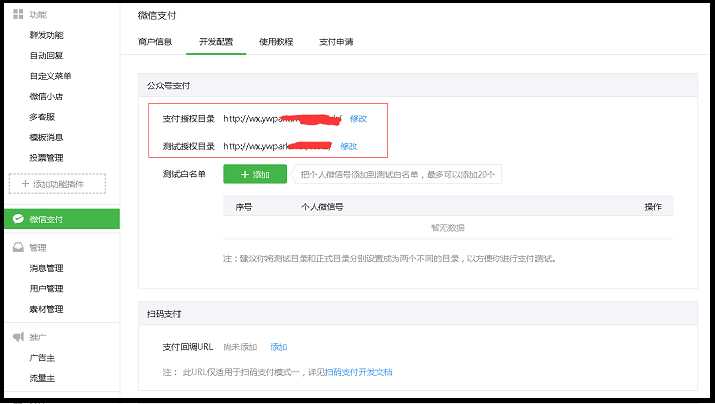The height and width of the screenshot is (404, 715).
Task: Open 投票管理 in the sidebar
Action: coord(47,158)
